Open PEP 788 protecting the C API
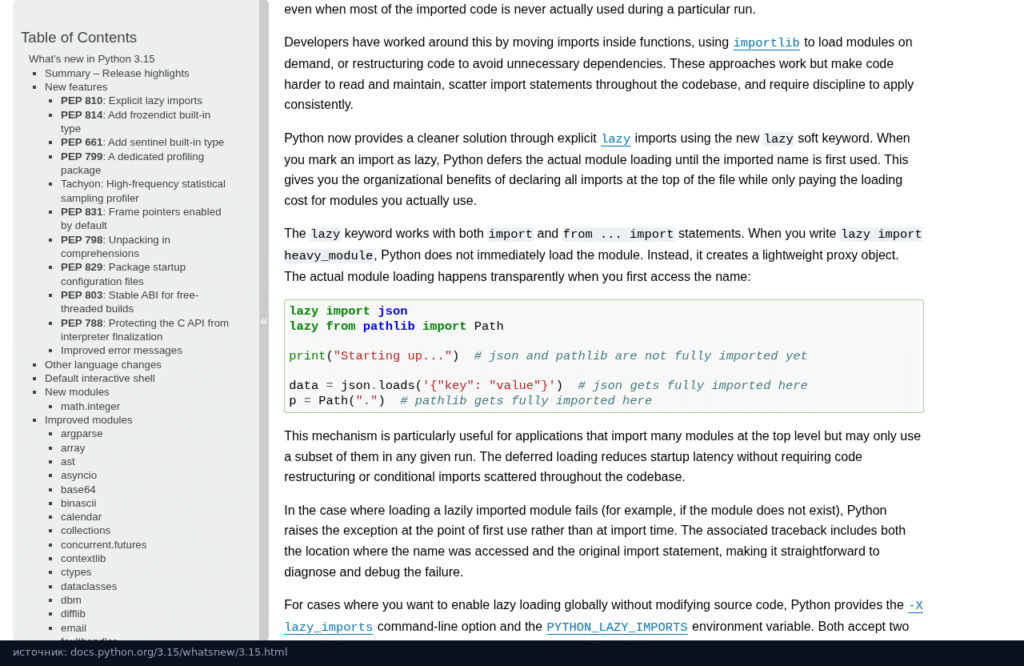This screenshot has width=1024, height=666. point(145,330)
